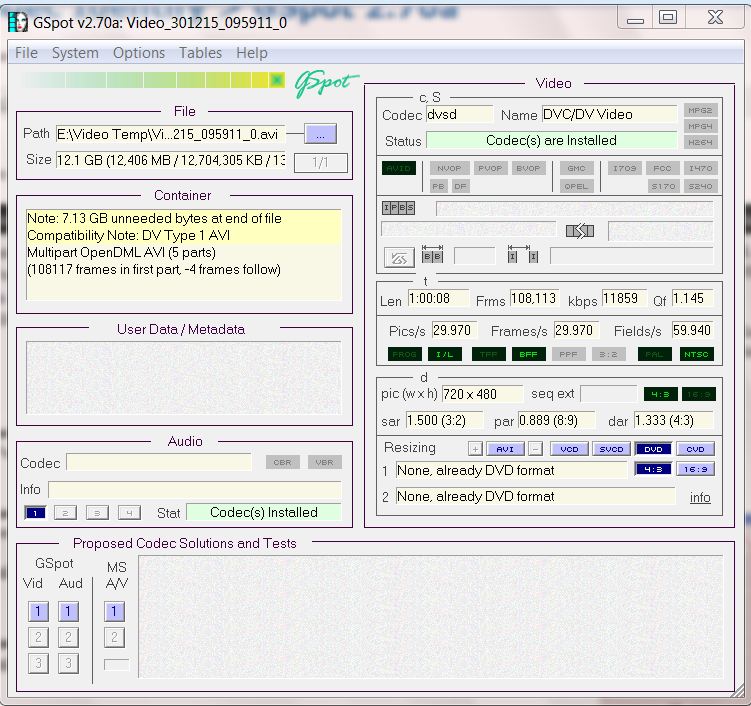Select the SVCD resizing button
The image size is (751, 706).
click(x=611, y=449)
